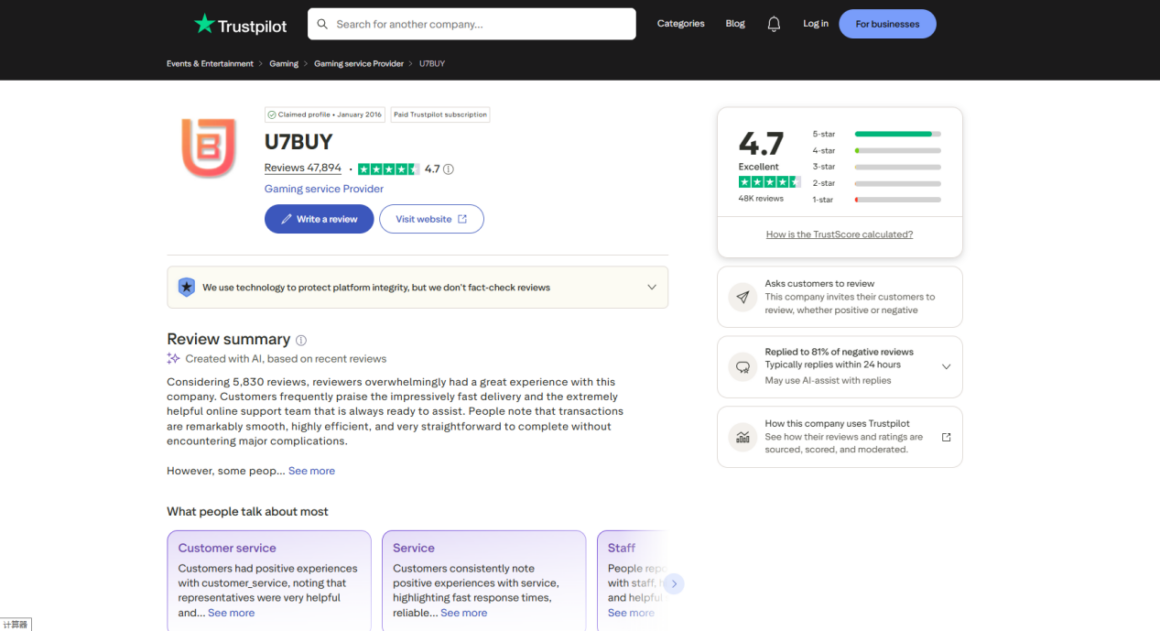This screenshot has width=1160, height=631.
Task: Click See more in Customer service card
Action: 231,613
